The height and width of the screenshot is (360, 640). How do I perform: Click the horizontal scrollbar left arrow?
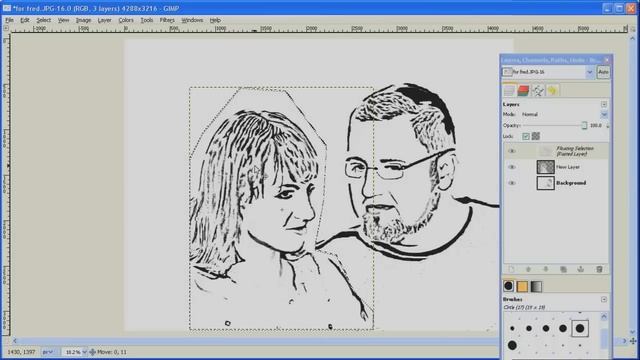tap(15, 340)
